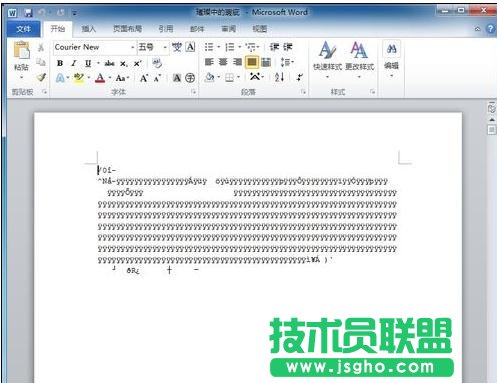Sort the text with A-Z icon
The width and height of the screenshot is (497, 383).
tap(279, 77)
